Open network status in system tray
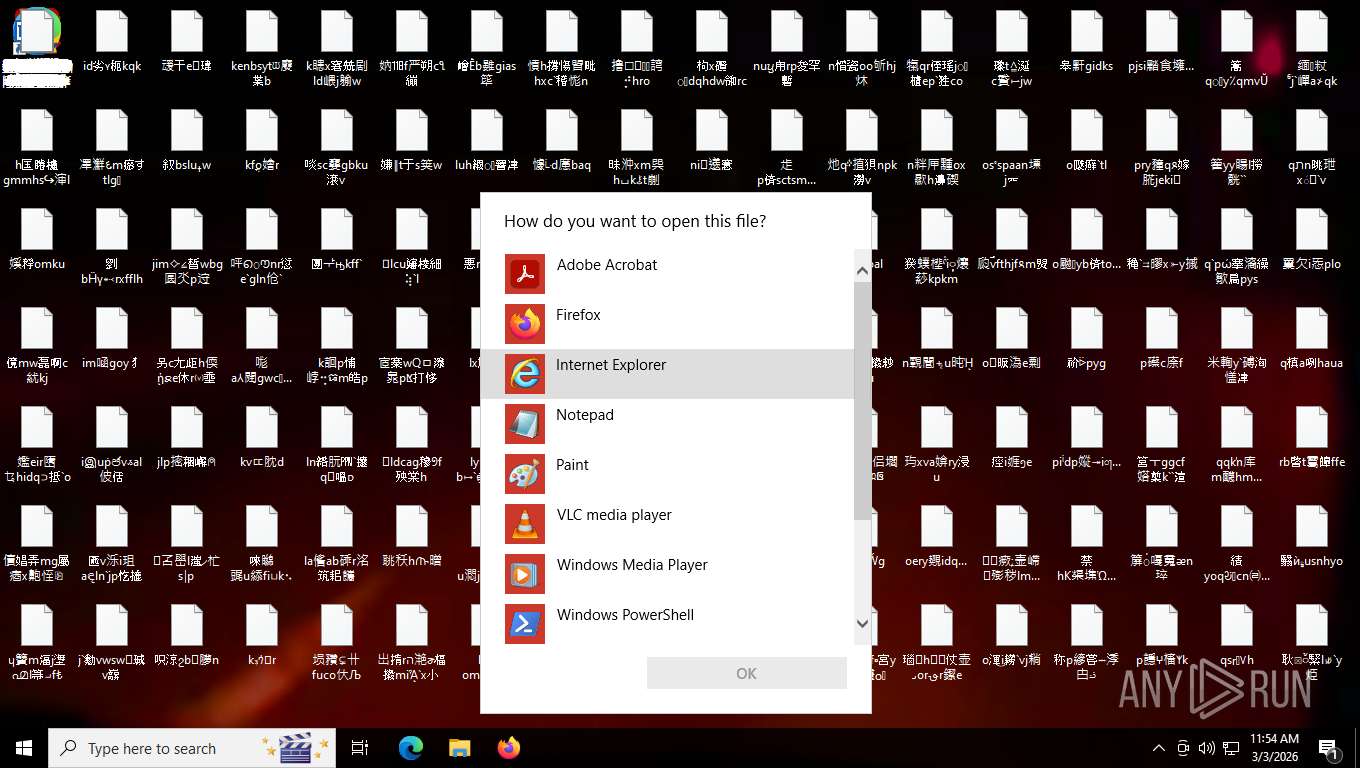Image resolution: width=1360 pixels, height=768 pixels. coord(1230,748)
